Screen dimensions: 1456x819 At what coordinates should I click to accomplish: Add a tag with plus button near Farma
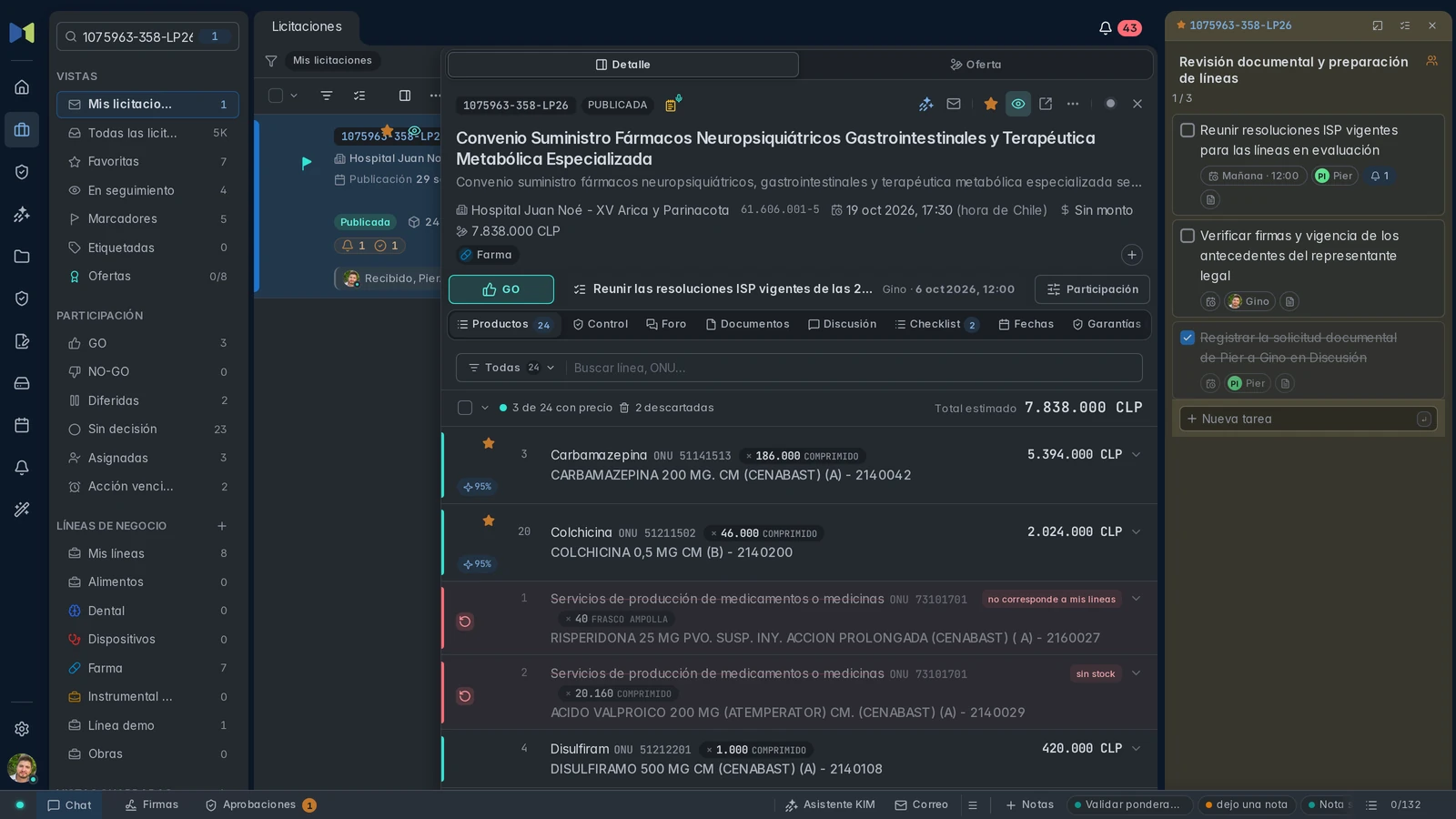point(1132,255)
